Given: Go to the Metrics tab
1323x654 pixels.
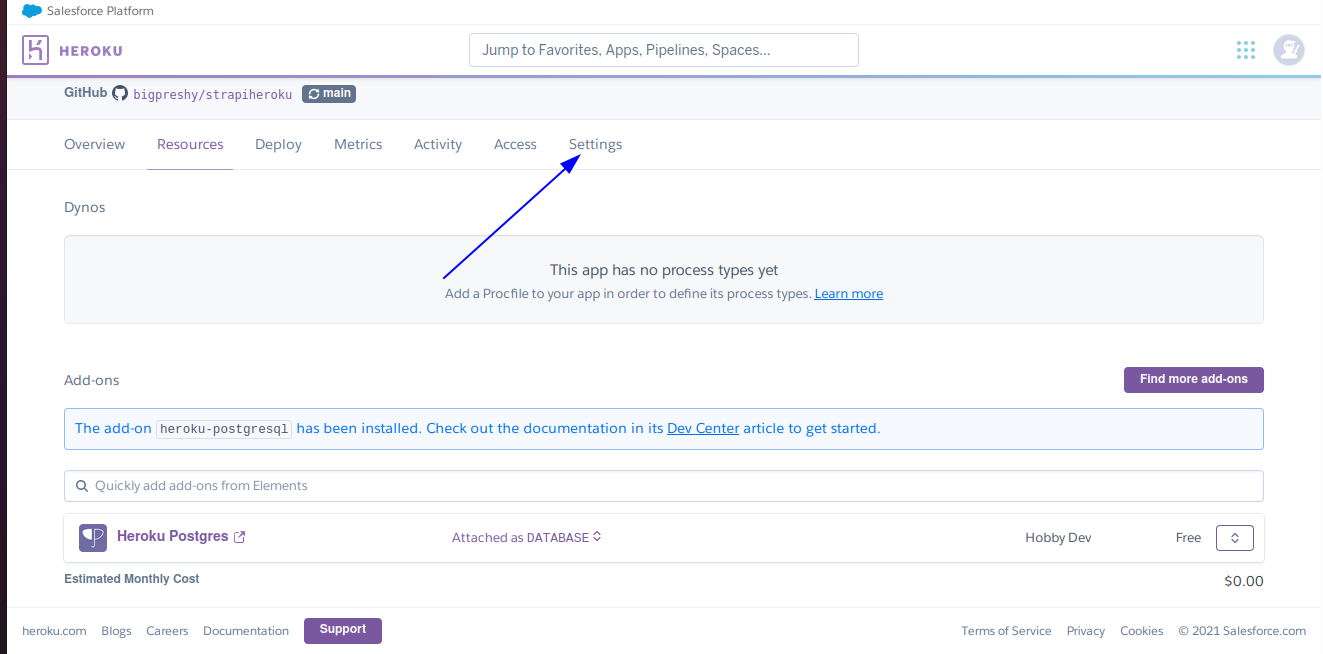Looking at the screenshot, I should coord(358,144).
